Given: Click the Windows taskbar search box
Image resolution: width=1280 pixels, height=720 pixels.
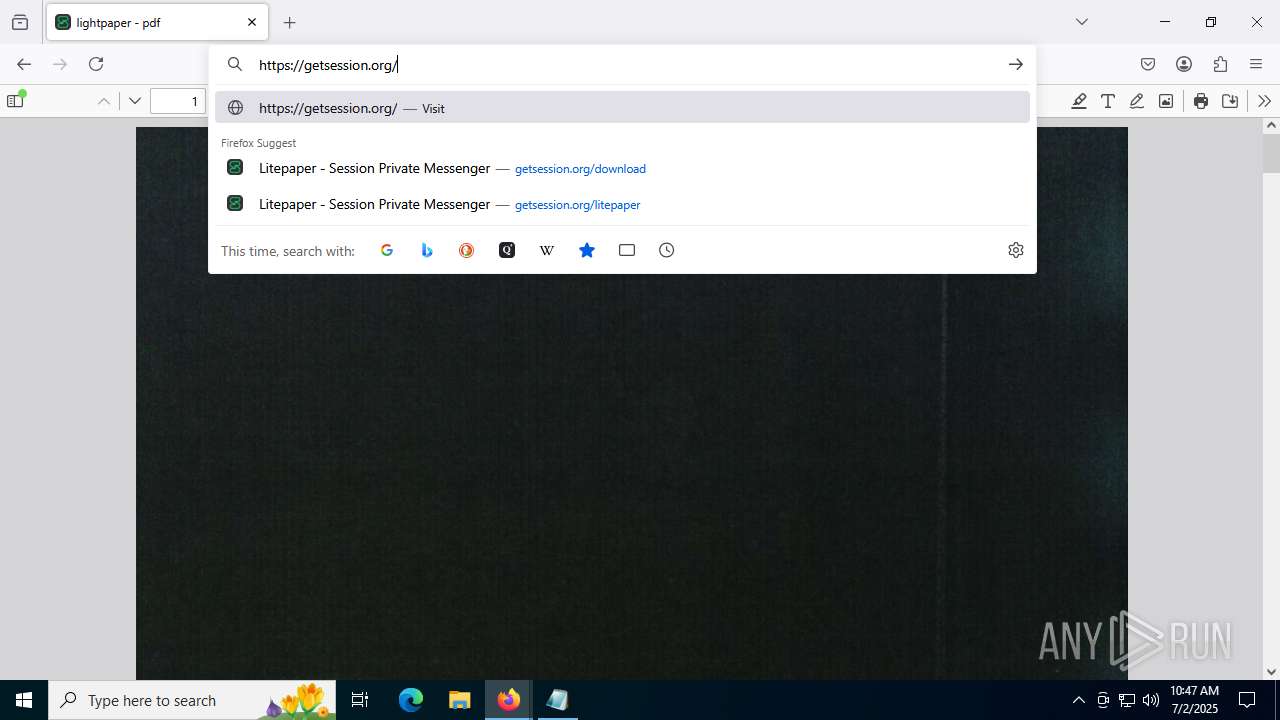Looking at the screenshot, I should [194, 700].
